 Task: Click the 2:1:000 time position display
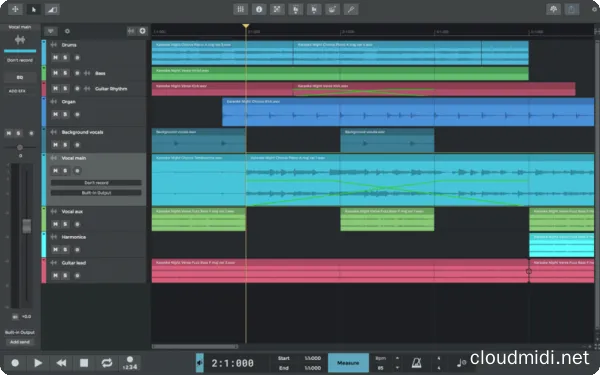click(233, 363)
